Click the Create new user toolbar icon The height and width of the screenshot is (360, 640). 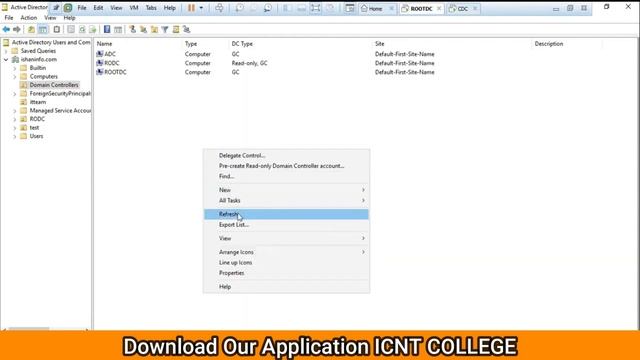pos(132,29)
